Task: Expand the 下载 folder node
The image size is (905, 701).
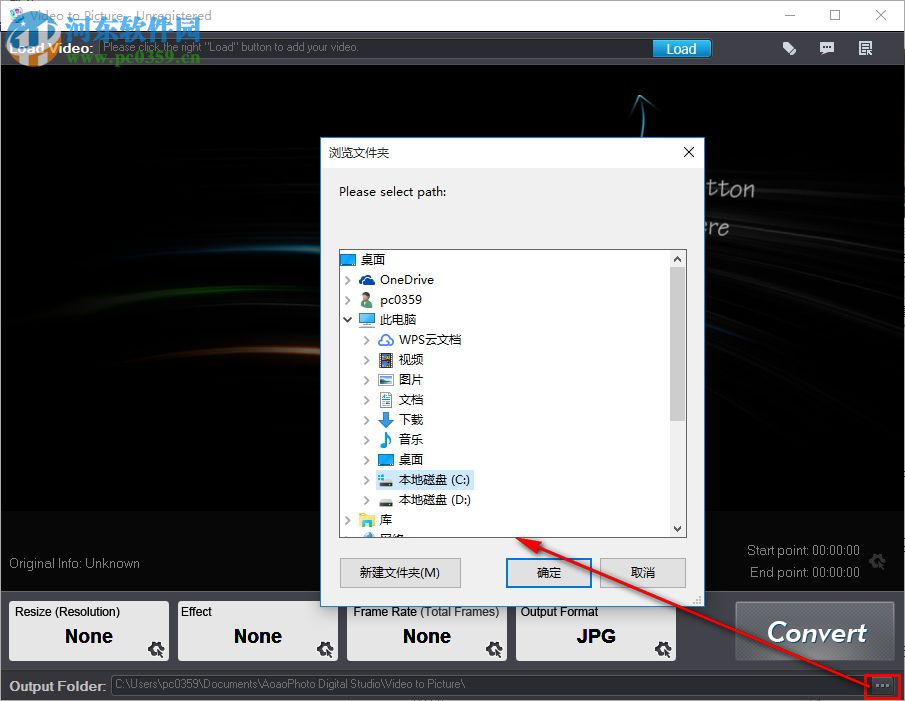Action: coord(365,419)
